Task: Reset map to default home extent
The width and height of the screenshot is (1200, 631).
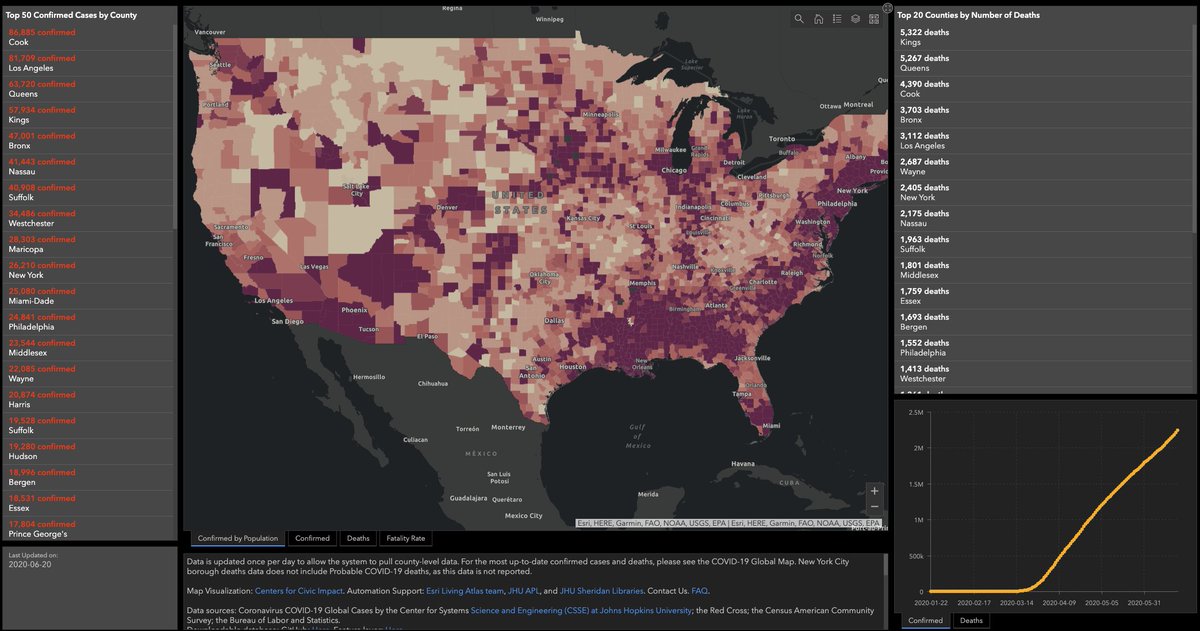Action: point(818,19)
